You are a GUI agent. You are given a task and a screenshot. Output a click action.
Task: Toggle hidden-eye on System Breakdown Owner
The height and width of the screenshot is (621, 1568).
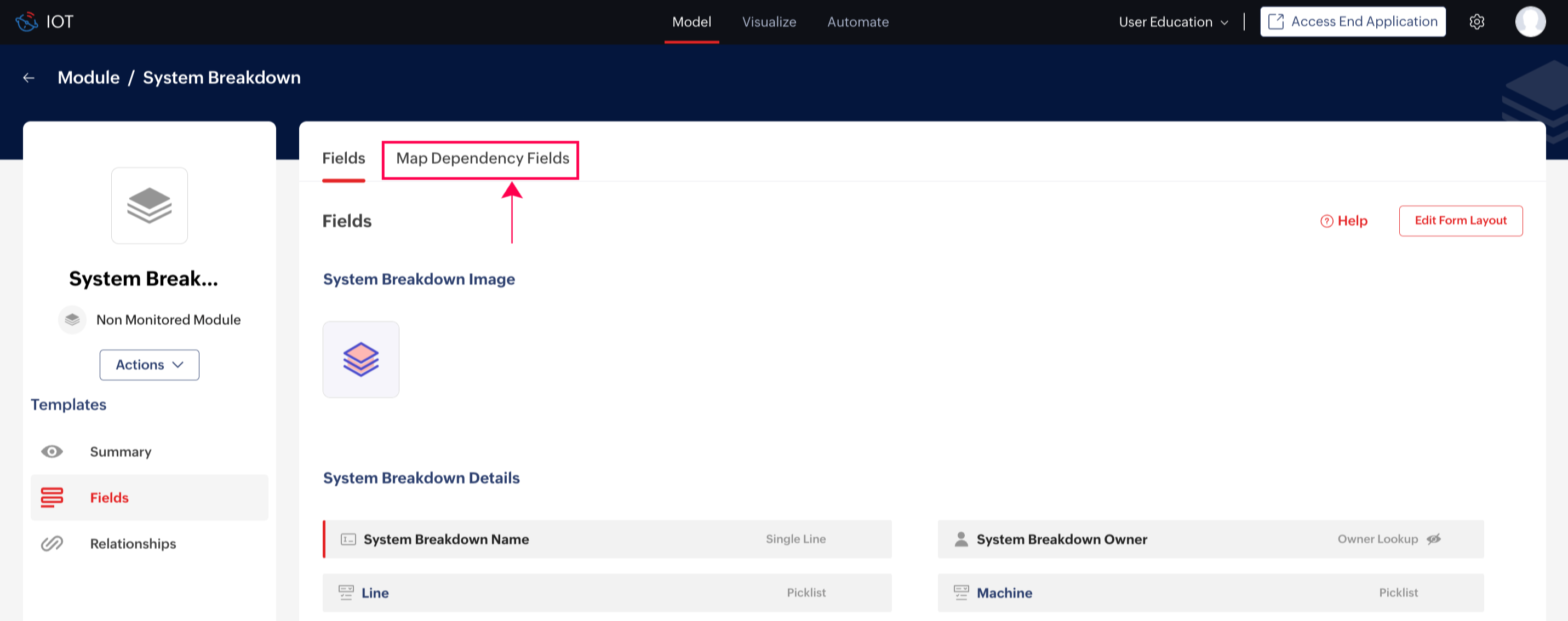tap(1433, 539)
